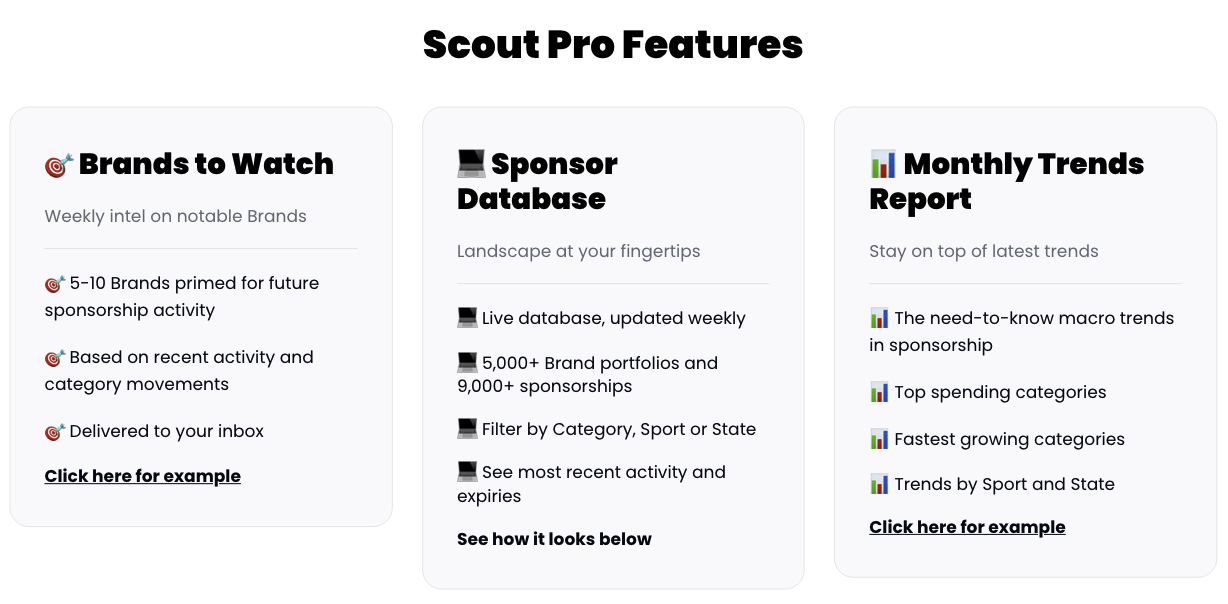This screenshot has width=1228, height=604.
Task: Open Monthly Trends 'Click here for example' link
Action: click(x=967, y=527)
